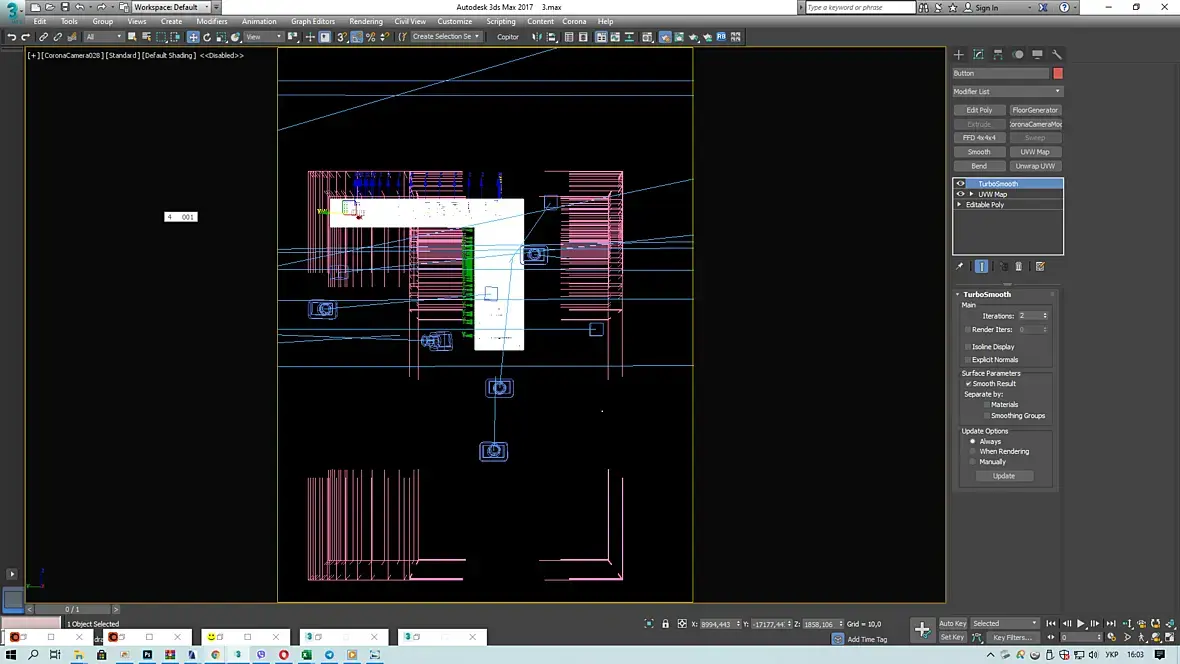This screenshot has height=664, width=1180.
Task: Click the Configure Modifier Sets icon
Action: pyautogui.click(x=1040, y=266)
